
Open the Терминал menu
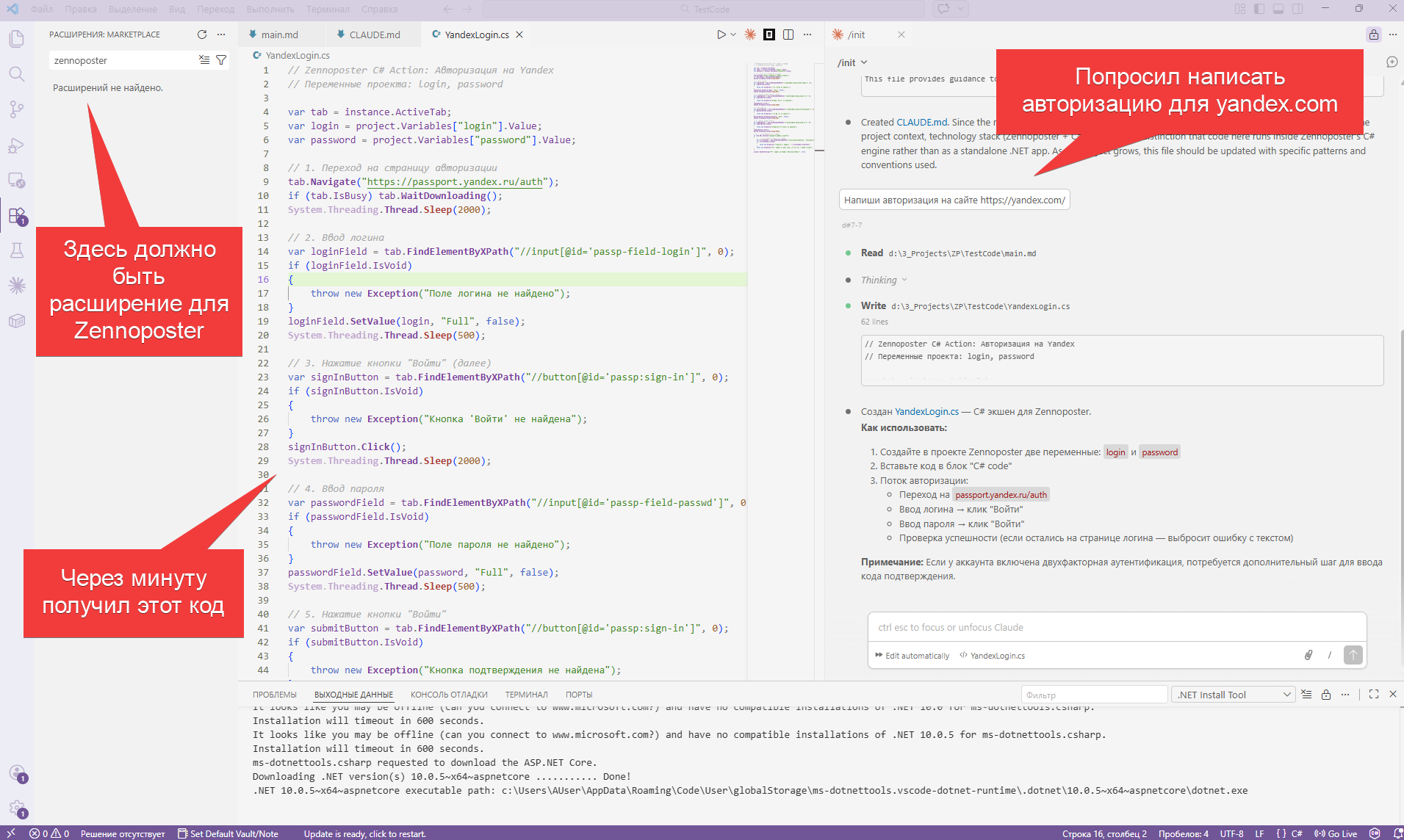click(x=328, y=9)
